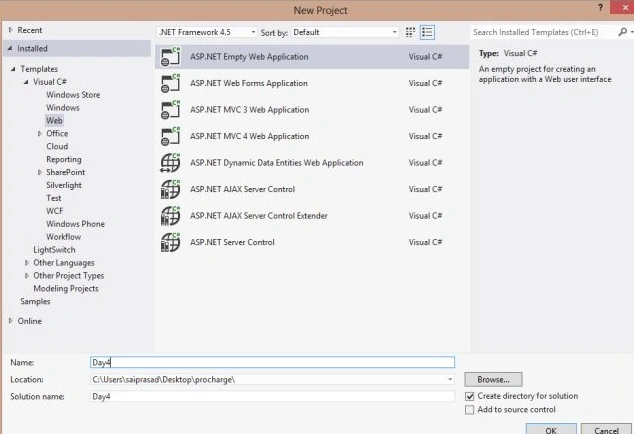Screen dimensions: 634x434
Task: Open the help question mark
Action: click(x=600, y=8)
